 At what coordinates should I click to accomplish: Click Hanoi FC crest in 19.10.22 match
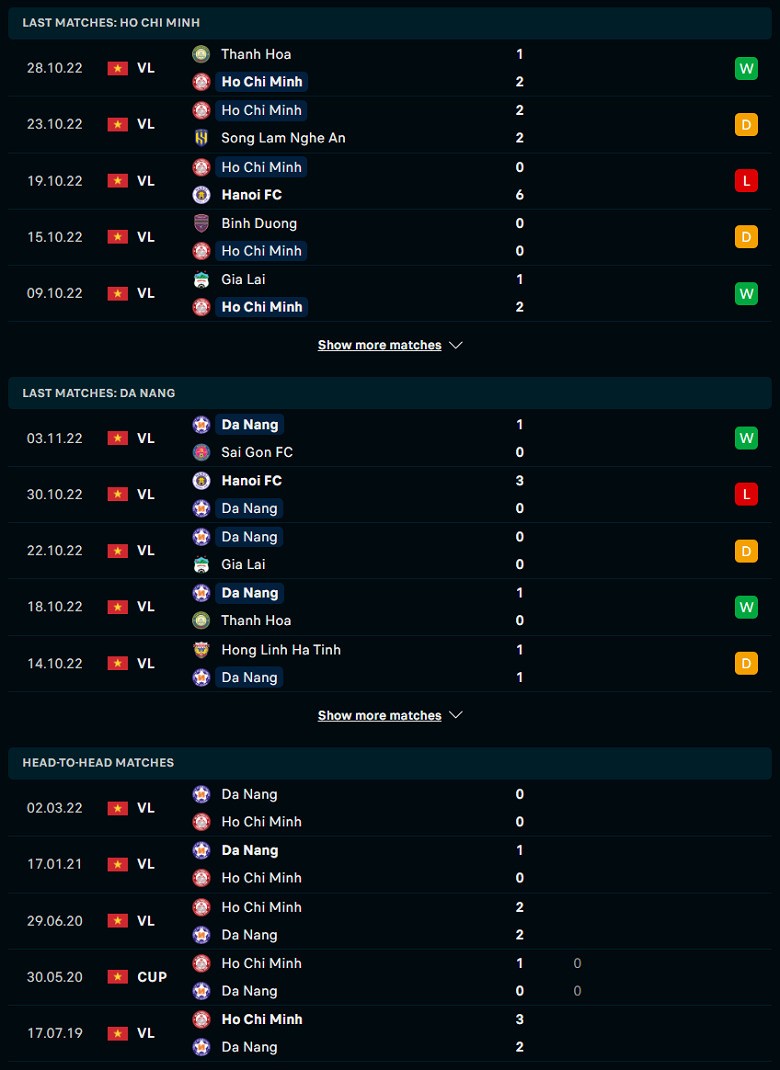(201, 195)
